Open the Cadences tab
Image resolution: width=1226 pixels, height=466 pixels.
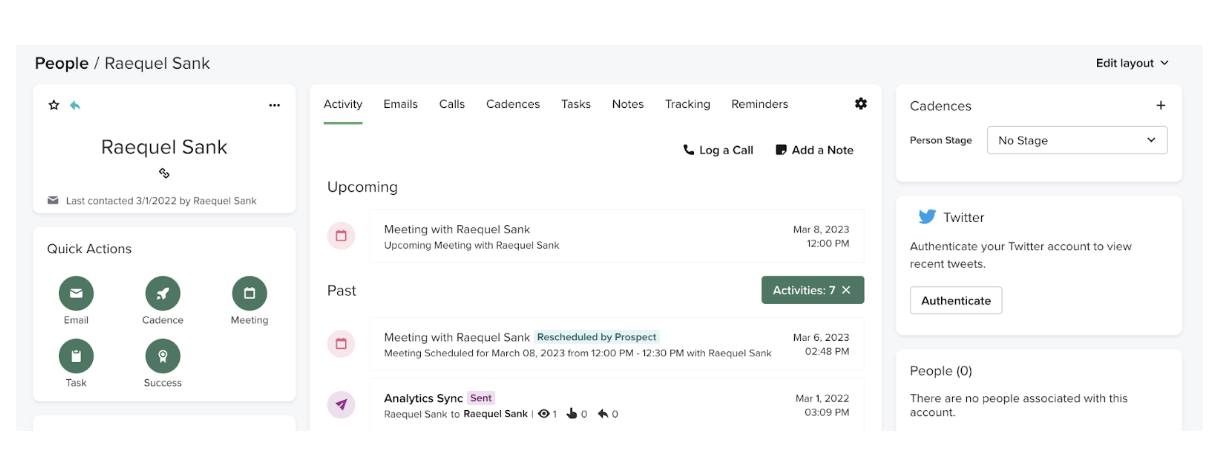coord(513,104)
